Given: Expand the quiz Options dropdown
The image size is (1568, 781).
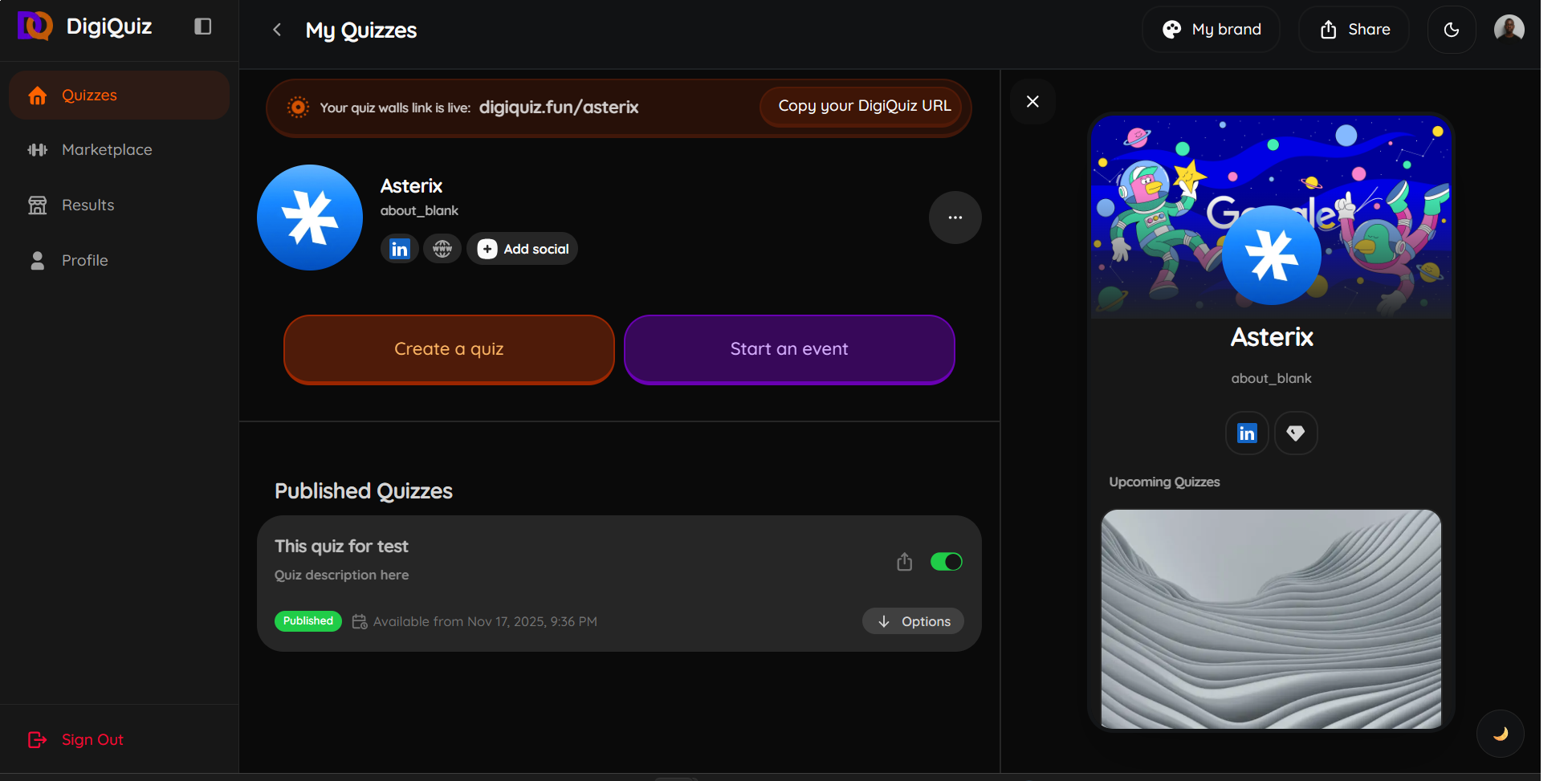Looking at the screenshot, I should tap(913, 621).
